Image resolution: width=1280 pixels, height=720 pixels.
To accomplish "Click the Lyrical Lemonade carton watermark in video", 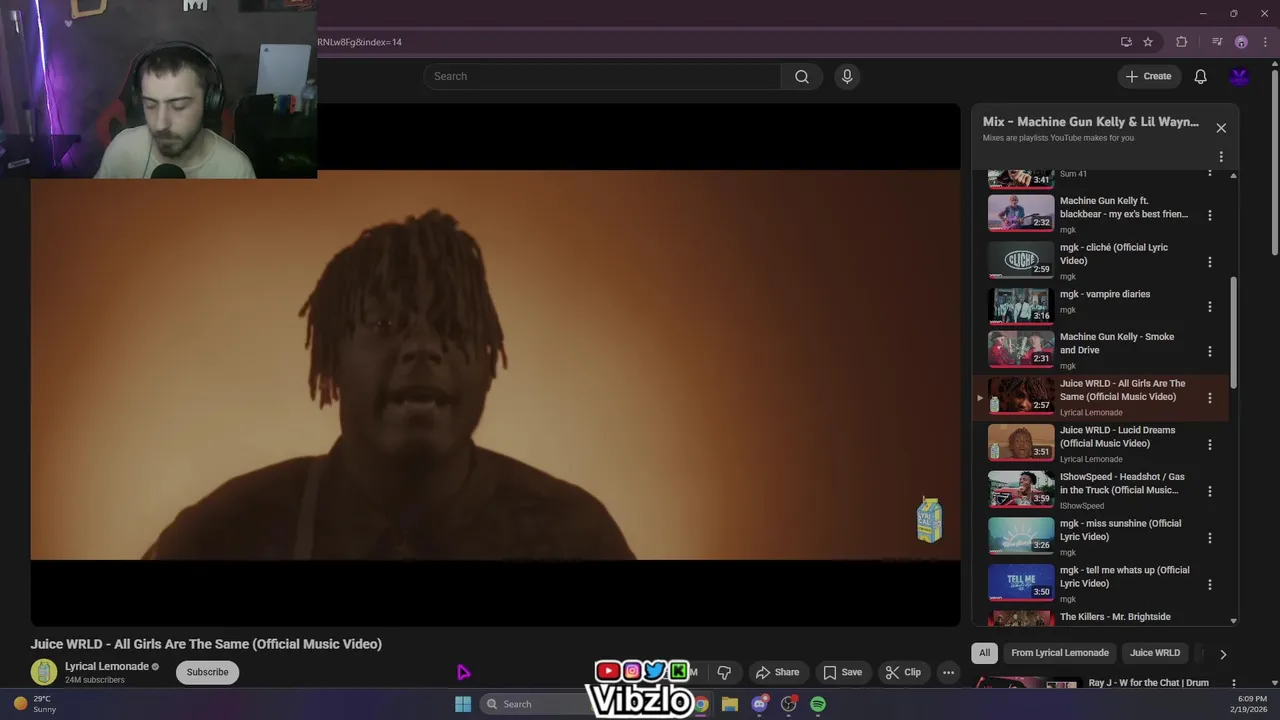I will tap(929, 520).
